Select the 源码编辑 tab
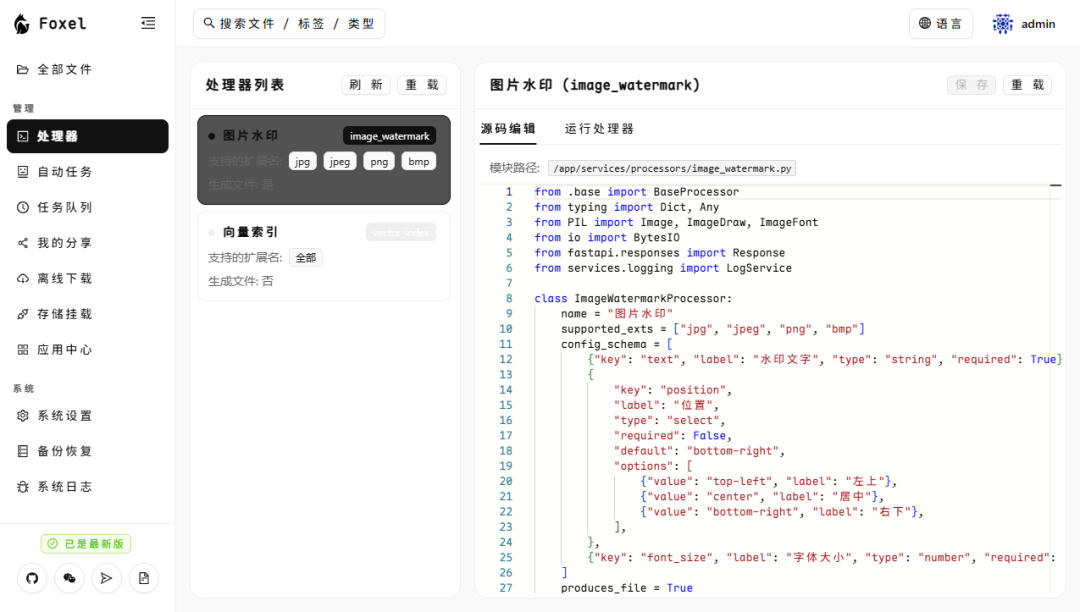This screenshot has height=612, width=1080. click(x=508, y=129)
